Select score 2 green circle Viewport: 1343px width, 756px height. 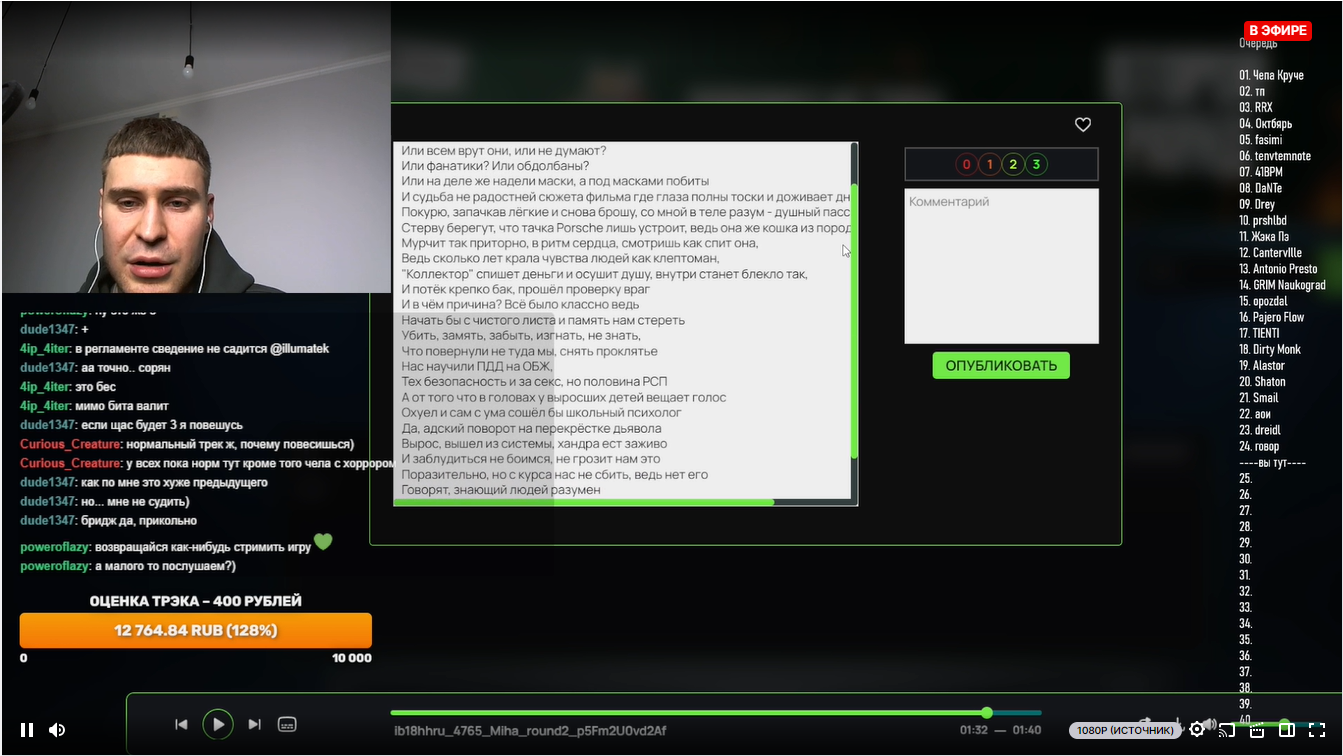click(x=1013, y=164)
